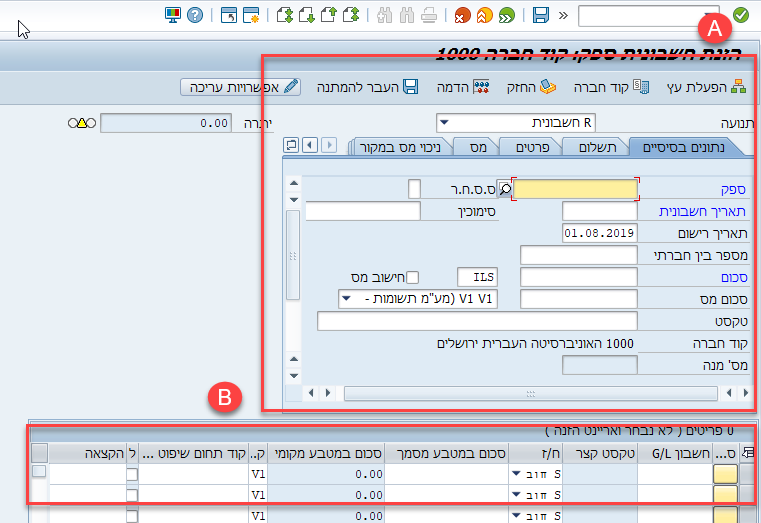Click in the ספק vendor input field
The height and width of the screenshot is (523, 761).
(575, 189)
